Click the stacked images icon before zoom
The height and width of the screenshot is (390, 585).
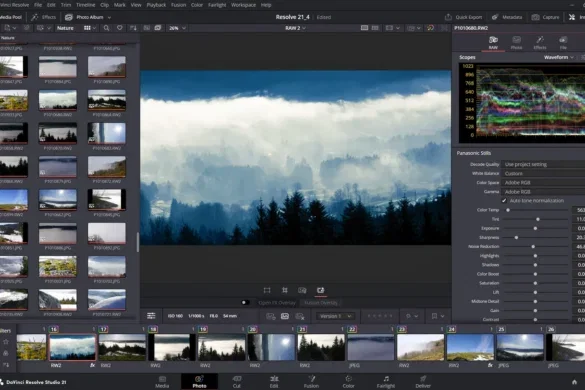[x=158, y=28]
